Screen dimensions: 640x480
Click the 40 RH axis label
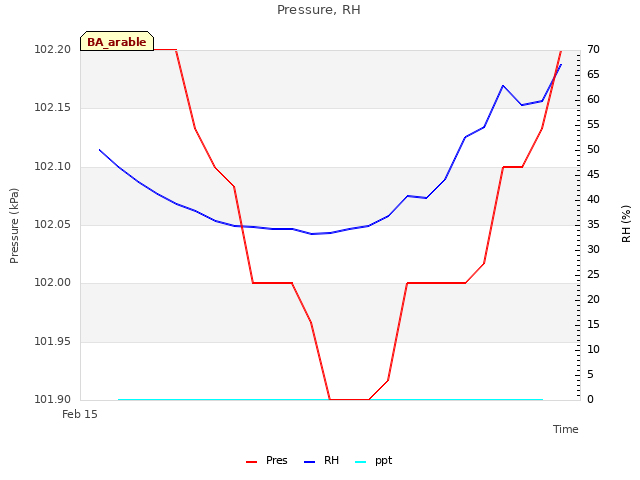pyautogui.click(x=593, y=199)
